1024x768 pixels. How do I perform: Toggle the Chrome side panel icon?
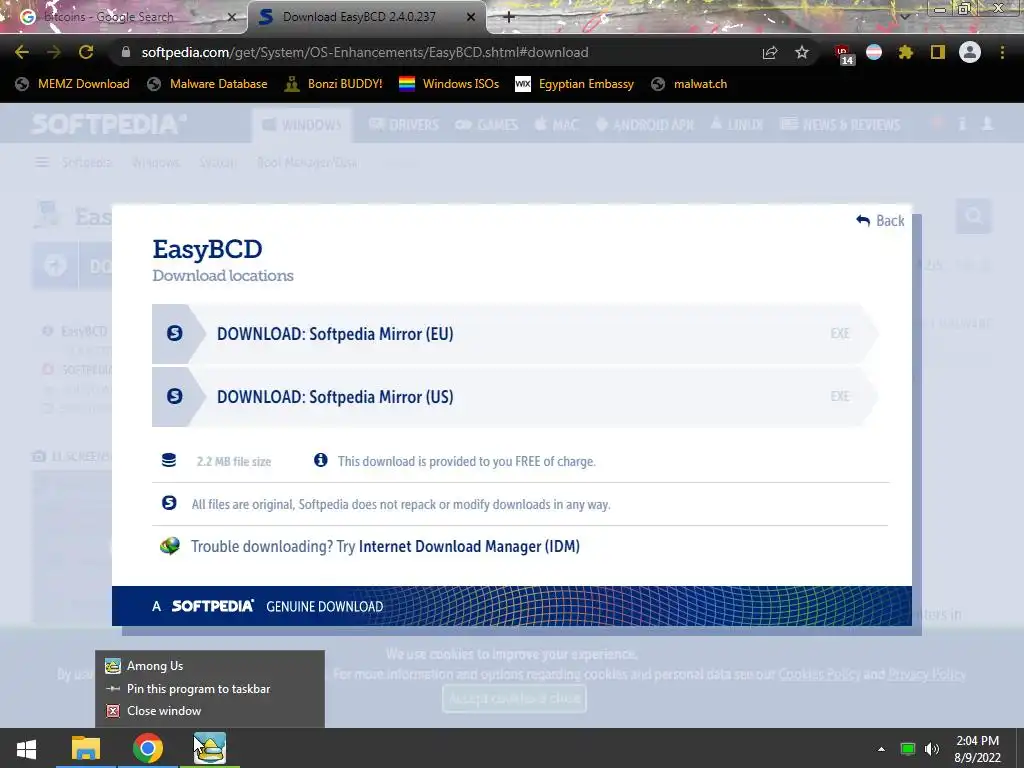click(x=938, y=52)
